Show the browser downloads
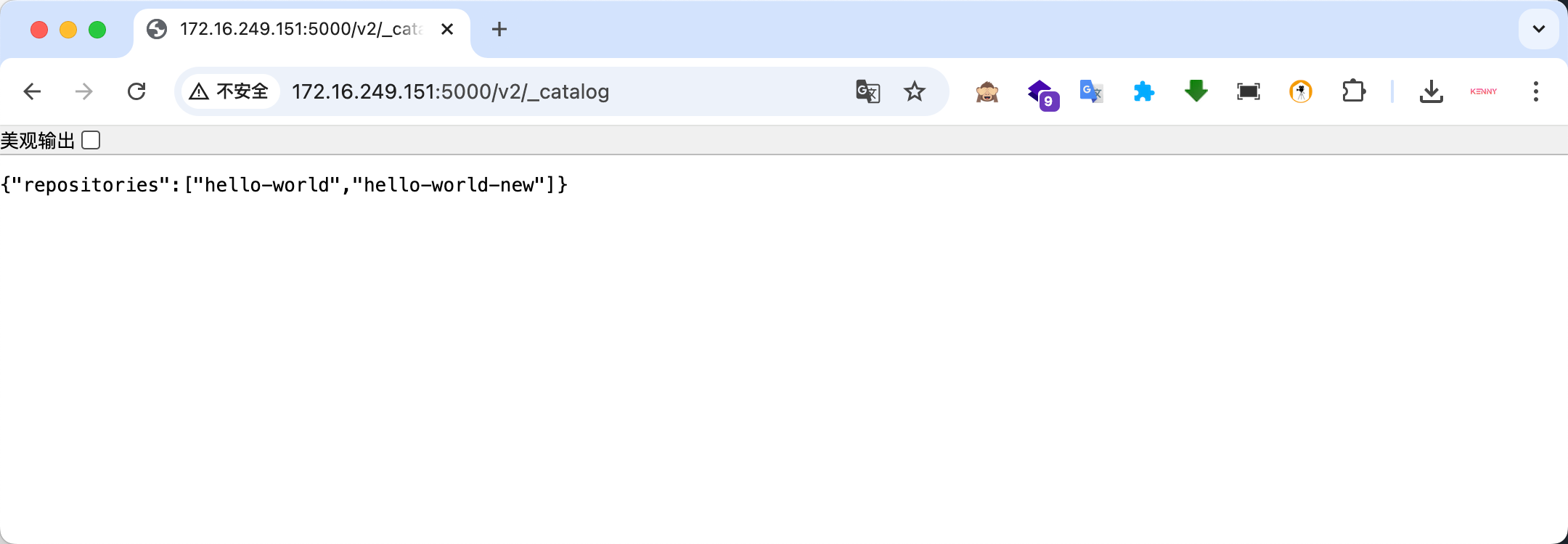 1432,91
